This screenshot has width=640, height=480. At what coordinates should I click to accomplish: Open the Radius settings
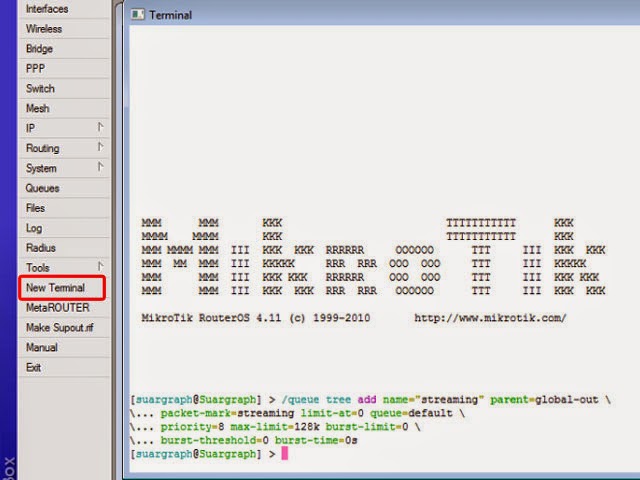(64, 248)
